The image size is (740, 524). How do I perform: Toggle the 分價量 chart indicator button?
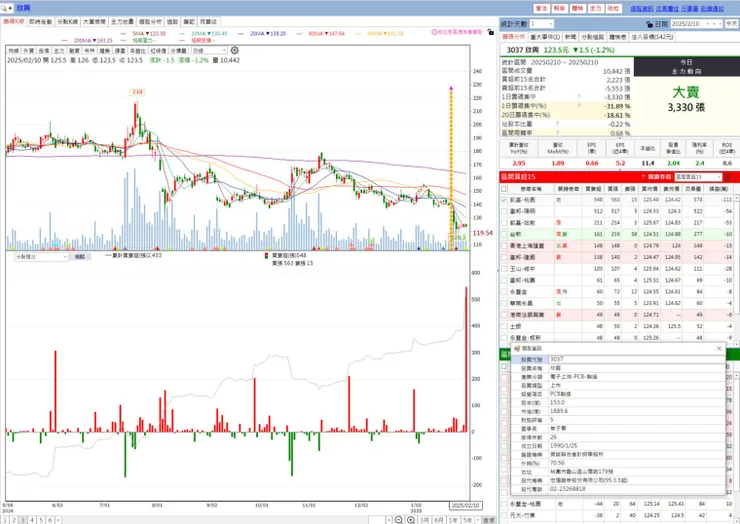(x=178, y=51)
